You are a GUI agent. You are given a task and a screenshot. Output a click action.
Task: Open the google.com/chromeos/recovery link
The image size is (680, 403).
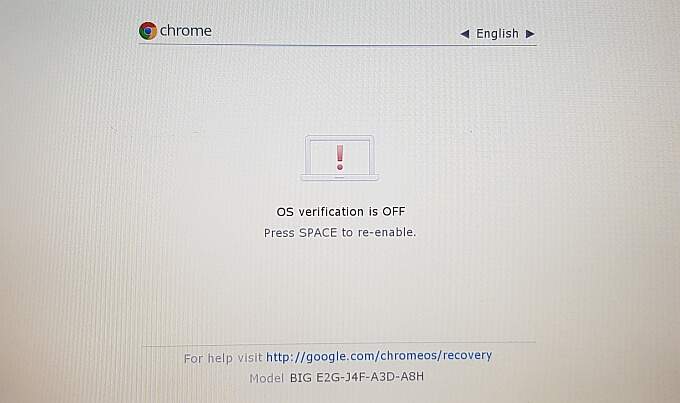tap(379, 356)
